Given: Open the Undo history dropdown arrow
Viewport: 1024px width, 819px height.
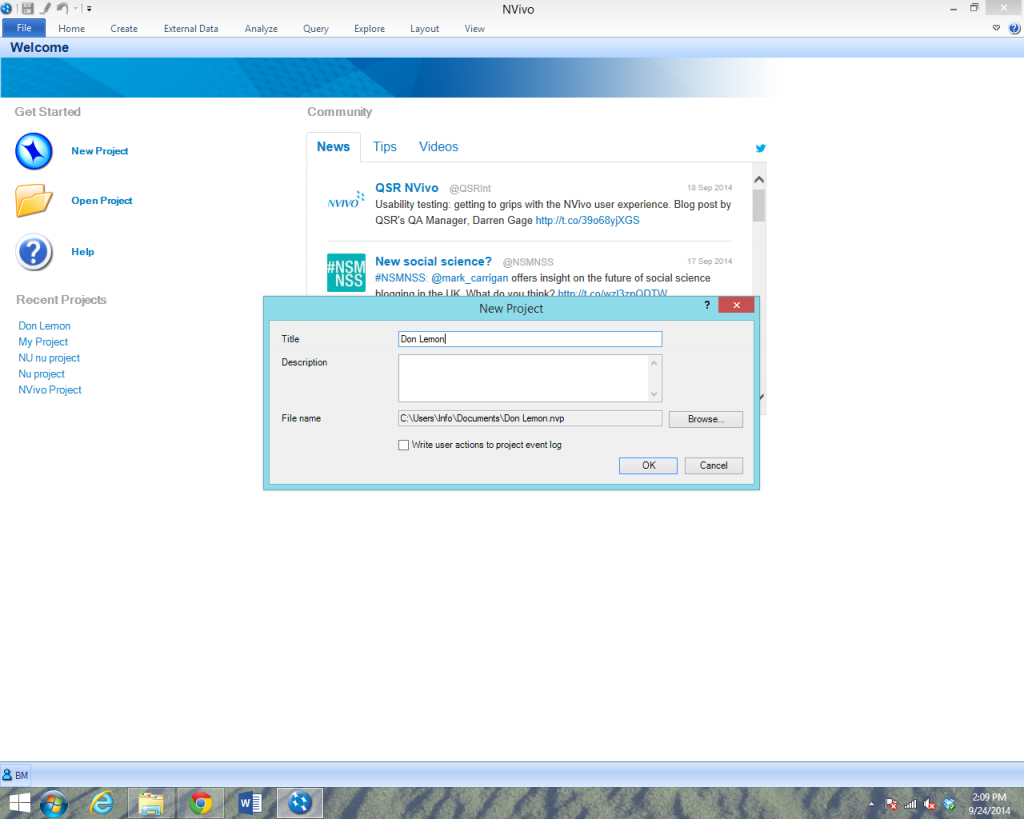Looking at the screenshot, I should point(75,9).
